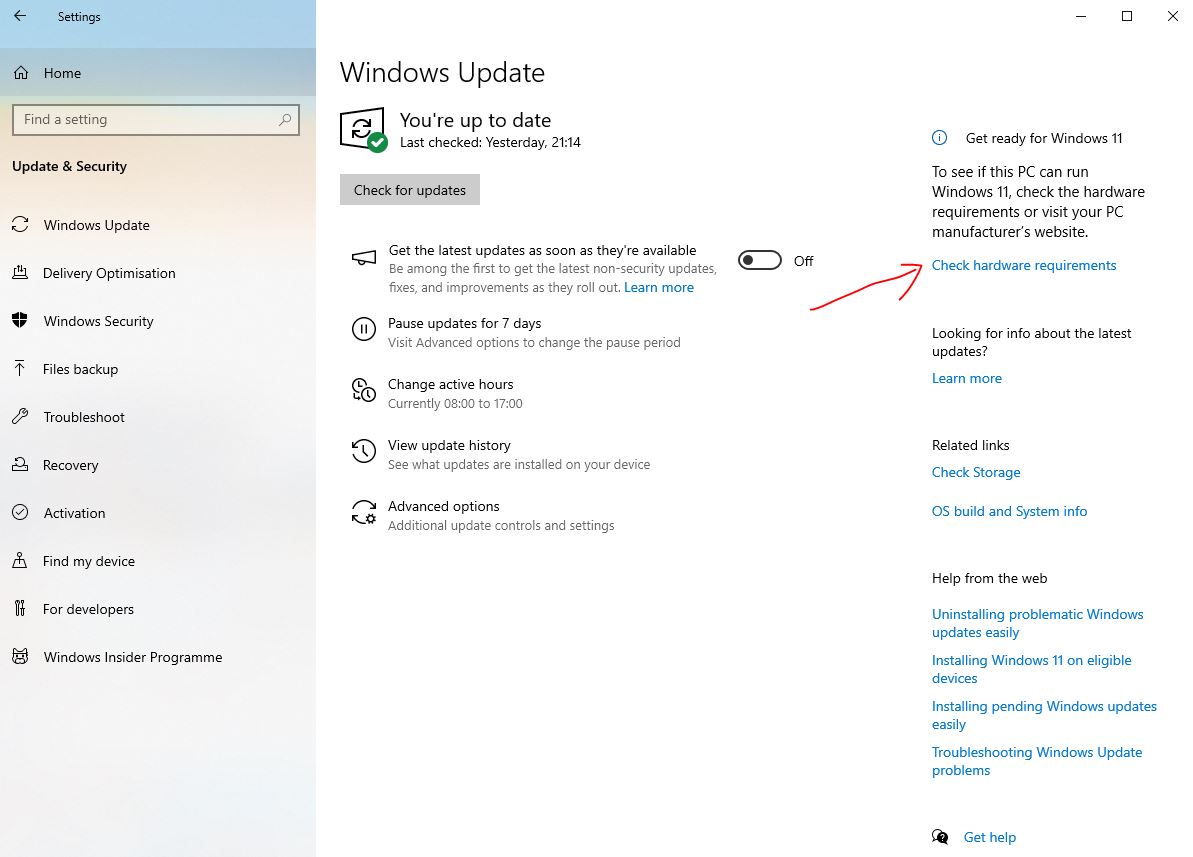The image size is (1193, 857).
Task: Click the Windows Insider Programme cat icon
Action: [x=21, y=656]
